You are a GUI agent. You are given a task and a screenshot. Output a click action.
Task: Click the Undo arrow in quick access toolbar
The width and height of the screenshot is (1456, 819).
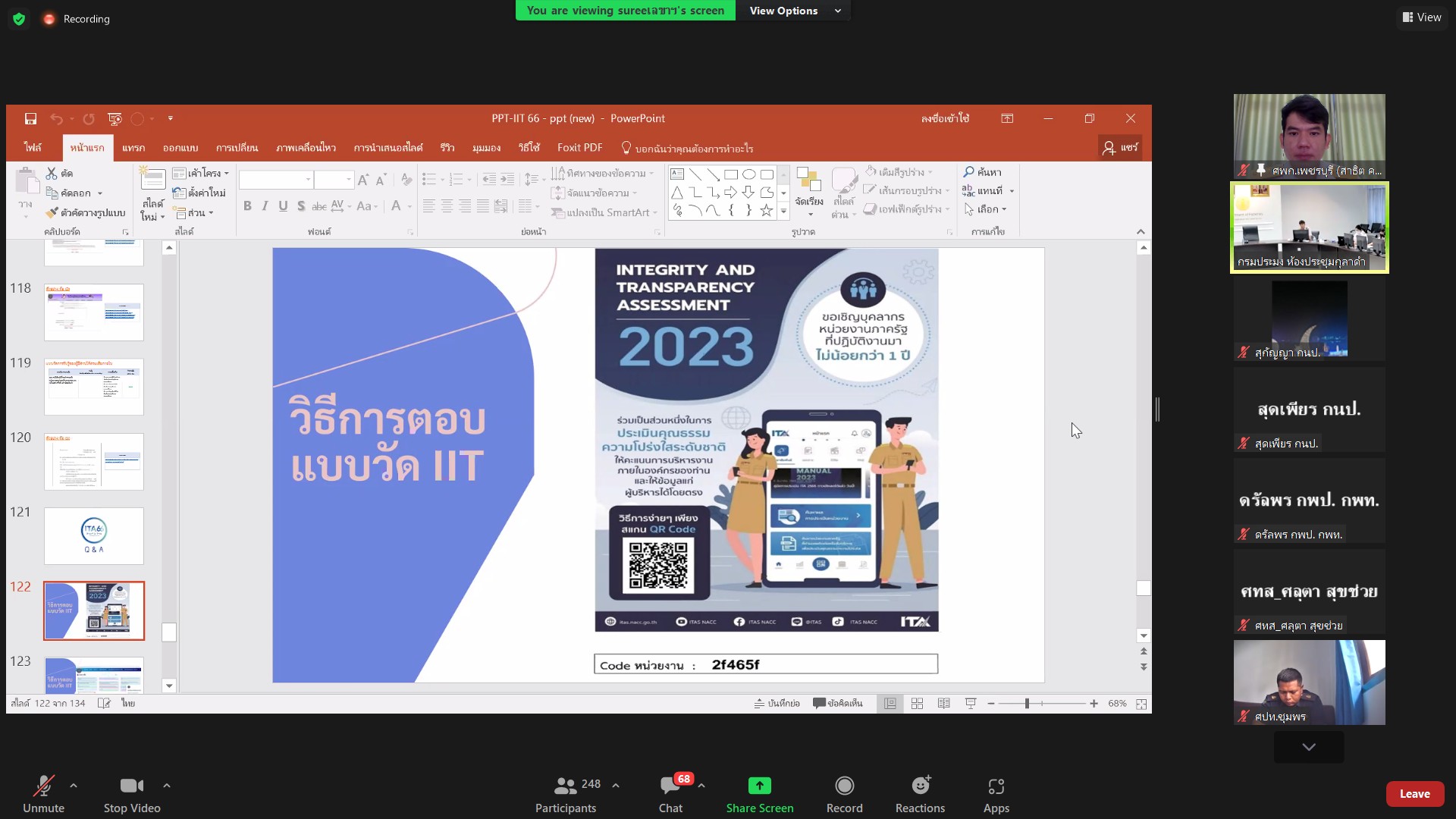point(56,118)
